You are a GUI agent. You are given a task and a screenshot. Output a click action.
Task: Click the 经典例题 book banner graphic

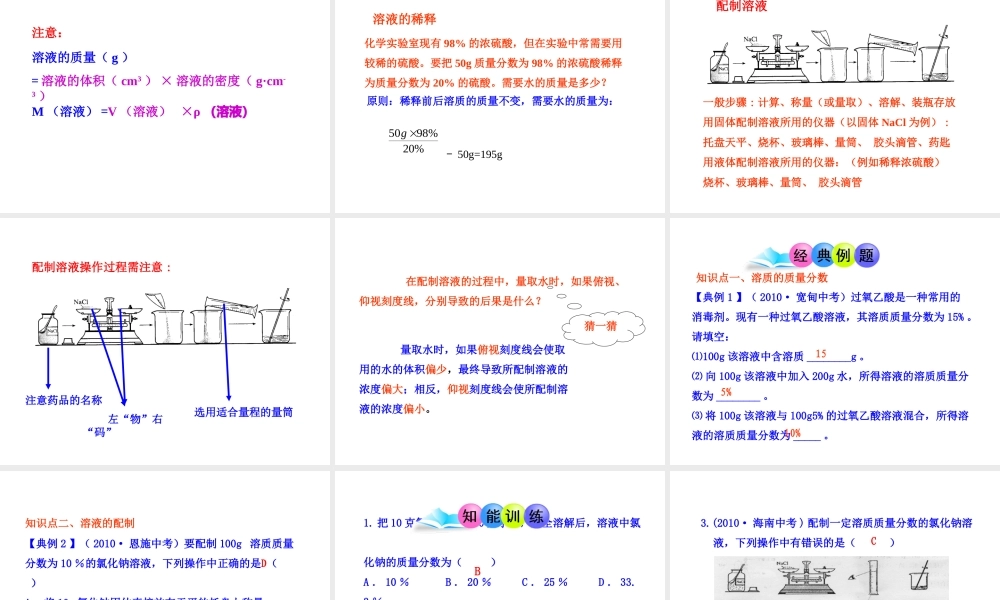pyautogui.click(x=814, y=256)
